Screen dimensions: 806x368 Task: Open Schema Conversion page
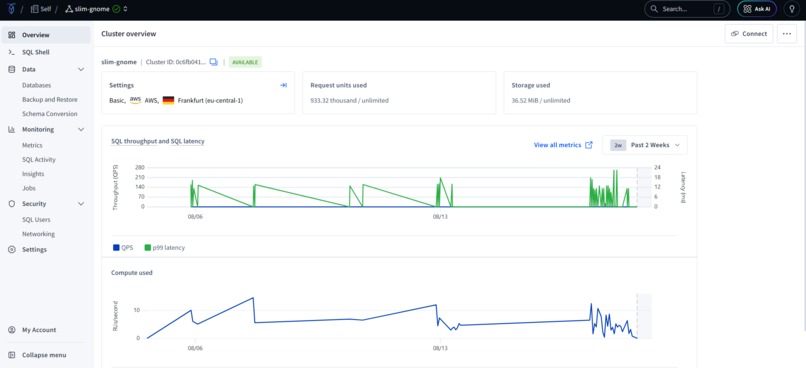click(50, 114)
